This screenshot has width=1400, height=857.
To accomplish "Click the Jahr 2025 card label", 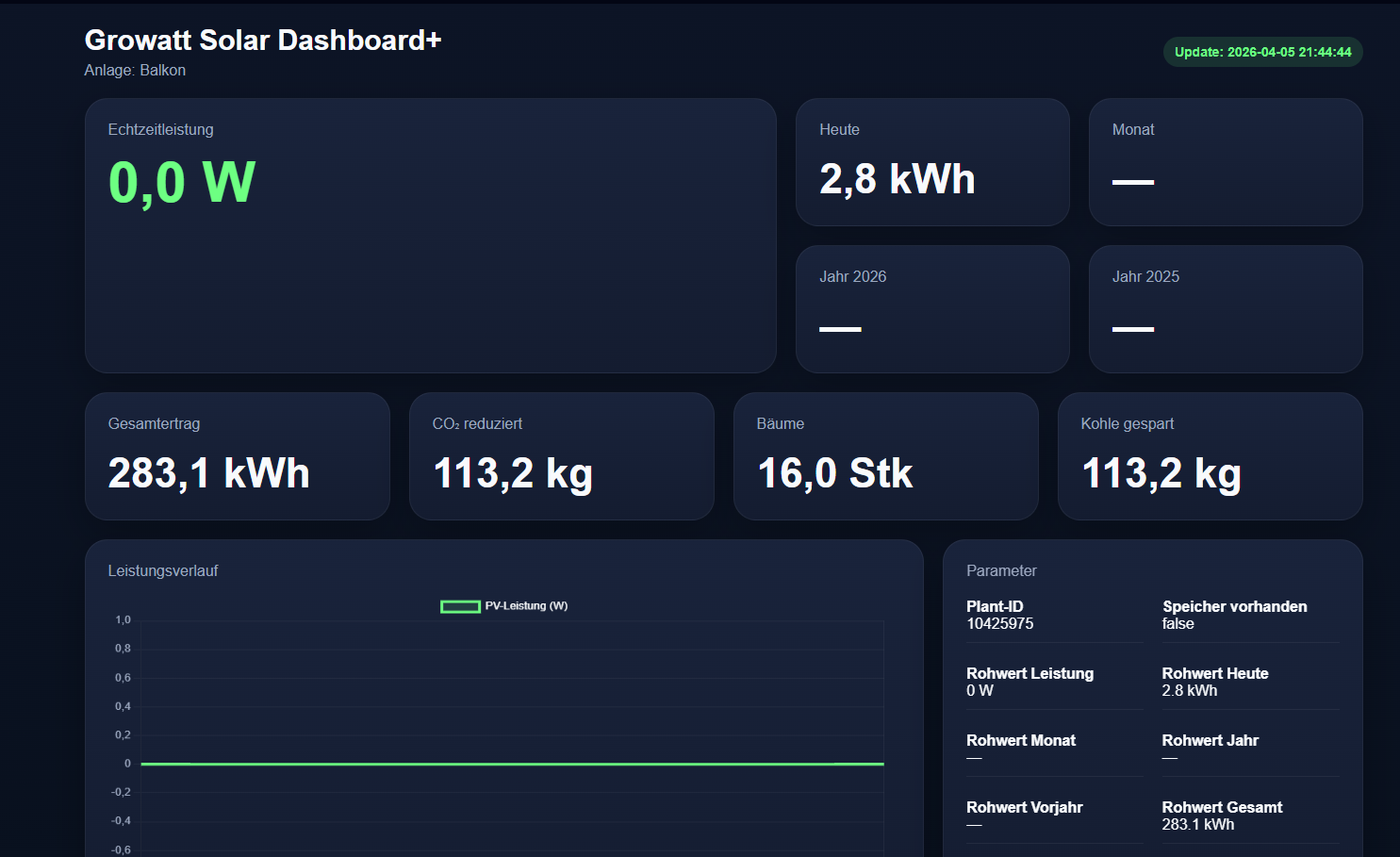I will click(1145, 277).
